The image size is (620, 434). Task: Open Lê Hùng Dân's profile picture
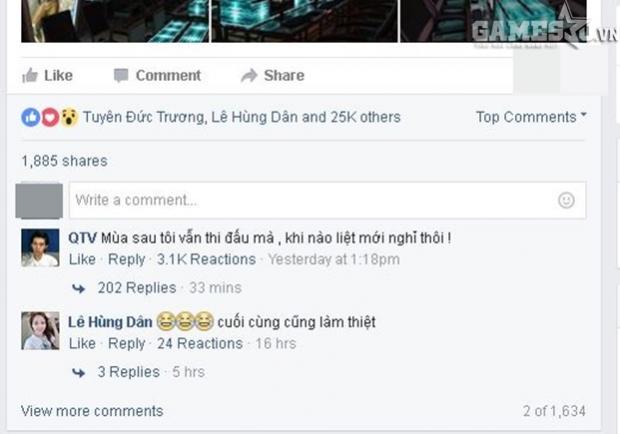click(40, 331)
